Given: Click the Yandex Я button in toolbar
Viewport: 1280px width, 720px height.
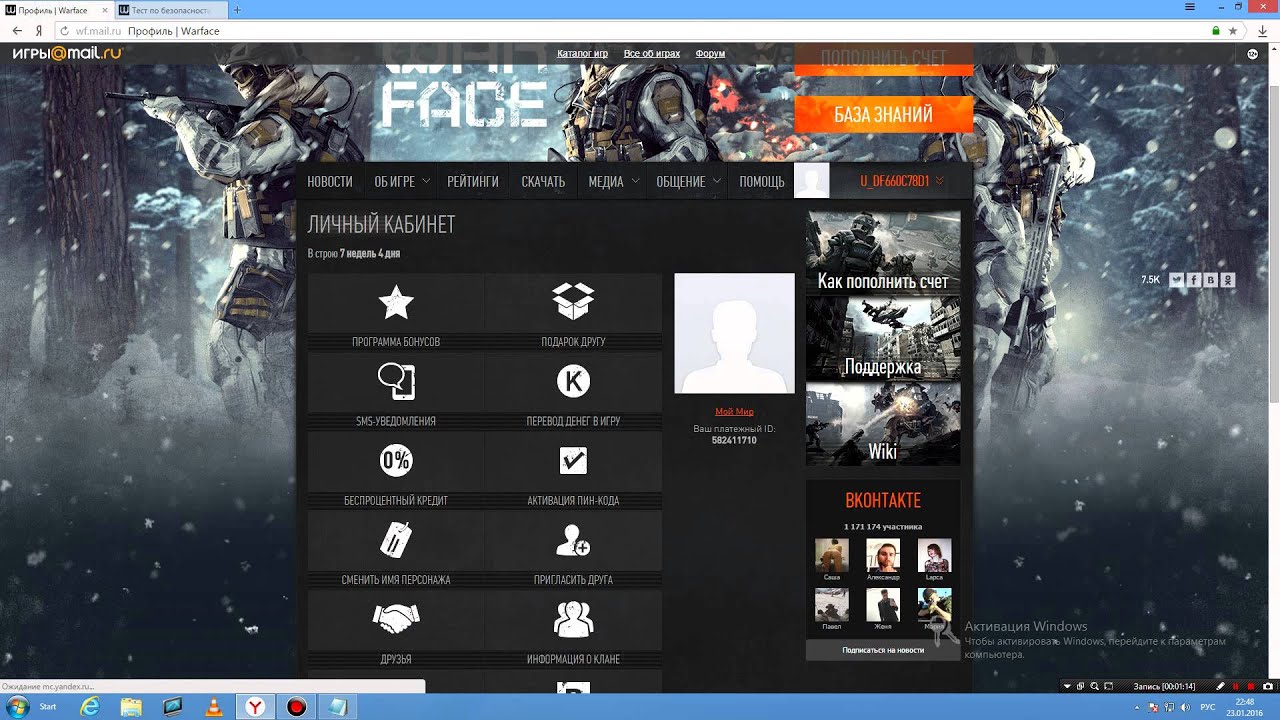Looking at the screenshot, I should [39, 31].
